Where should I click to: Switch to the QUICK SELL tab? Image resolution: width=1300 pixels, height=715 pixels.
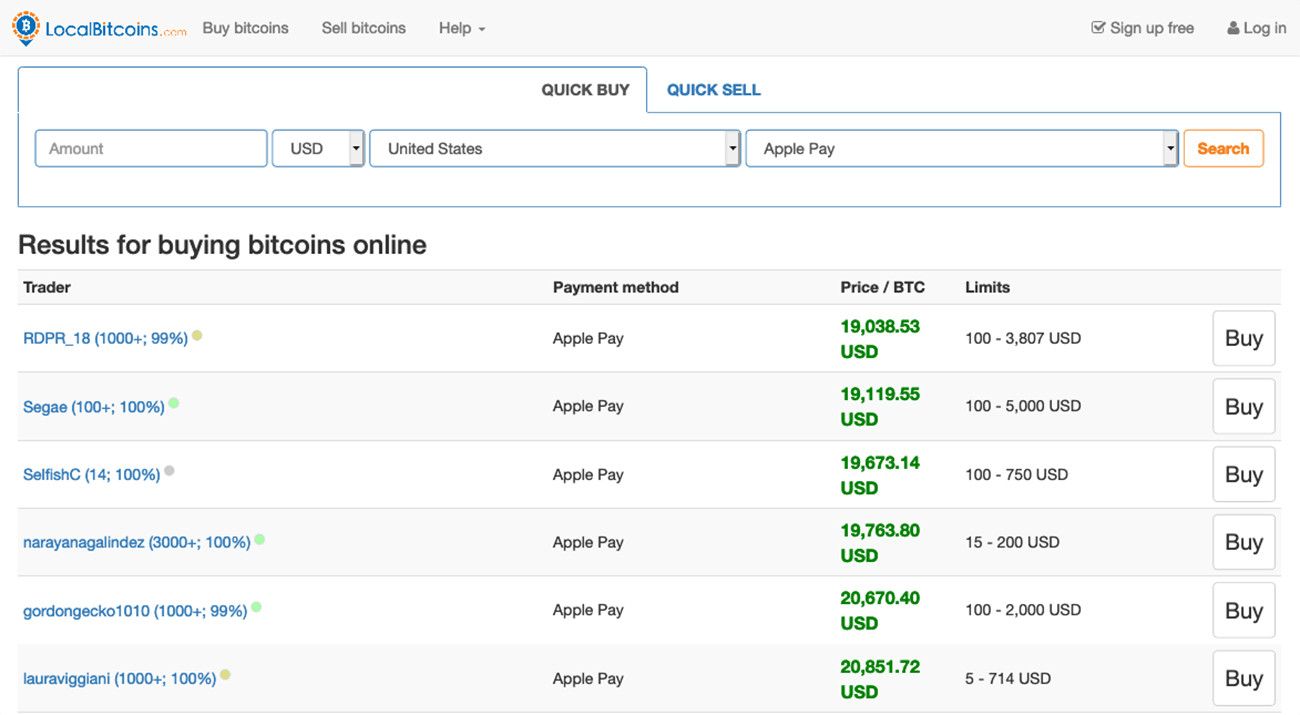click(714, 90)
